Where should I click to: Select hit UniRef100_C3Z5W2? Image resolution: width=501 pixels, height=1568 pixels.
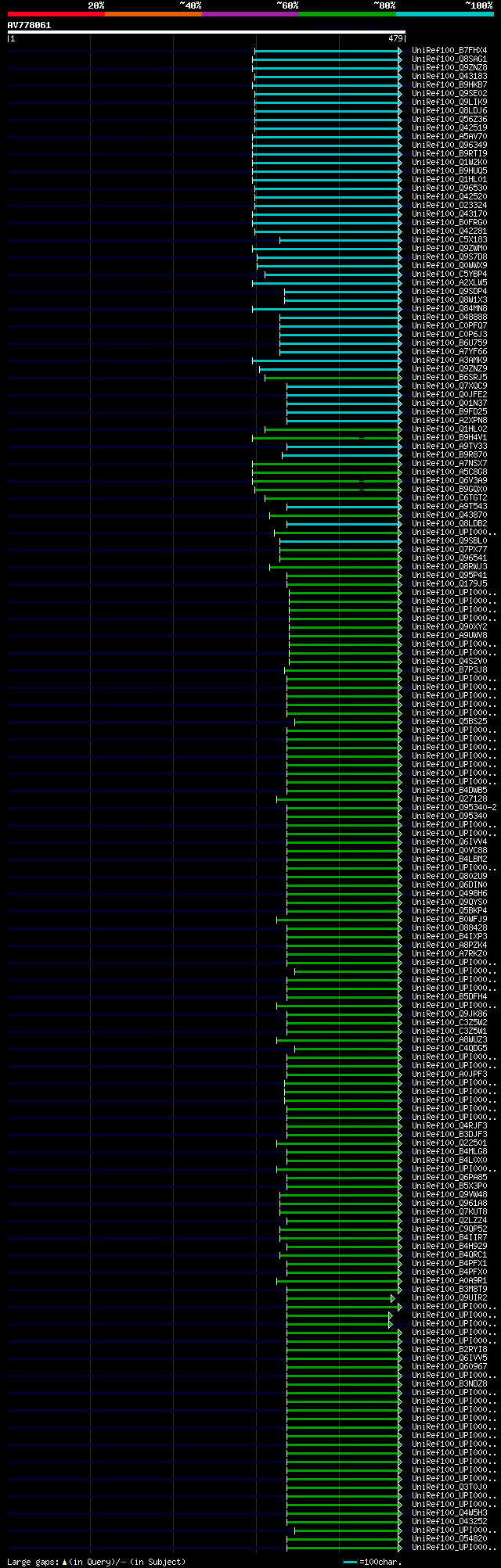coord(449,1022)
